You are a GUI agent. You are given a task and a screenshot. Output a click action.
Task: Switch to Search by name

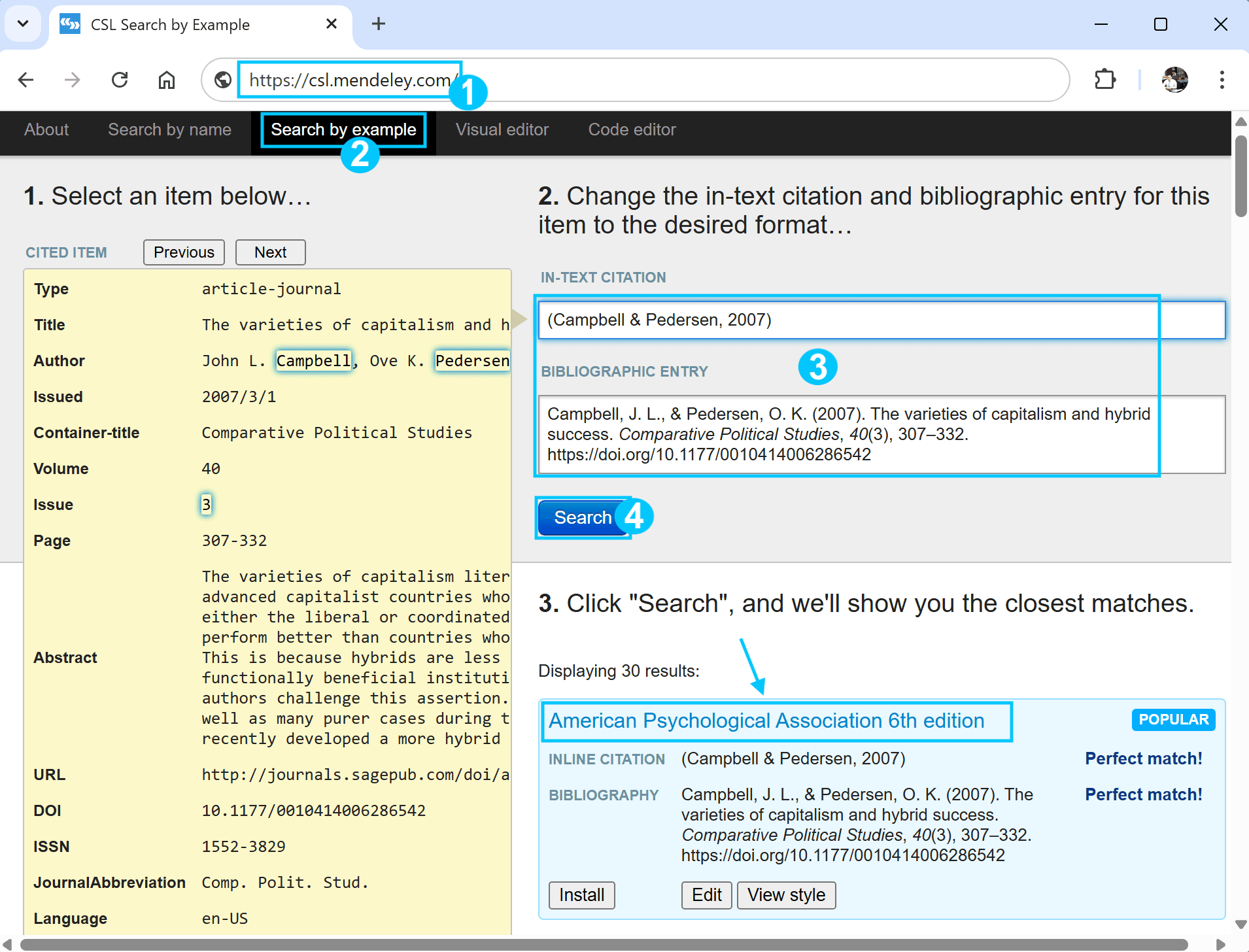[169, 129]
